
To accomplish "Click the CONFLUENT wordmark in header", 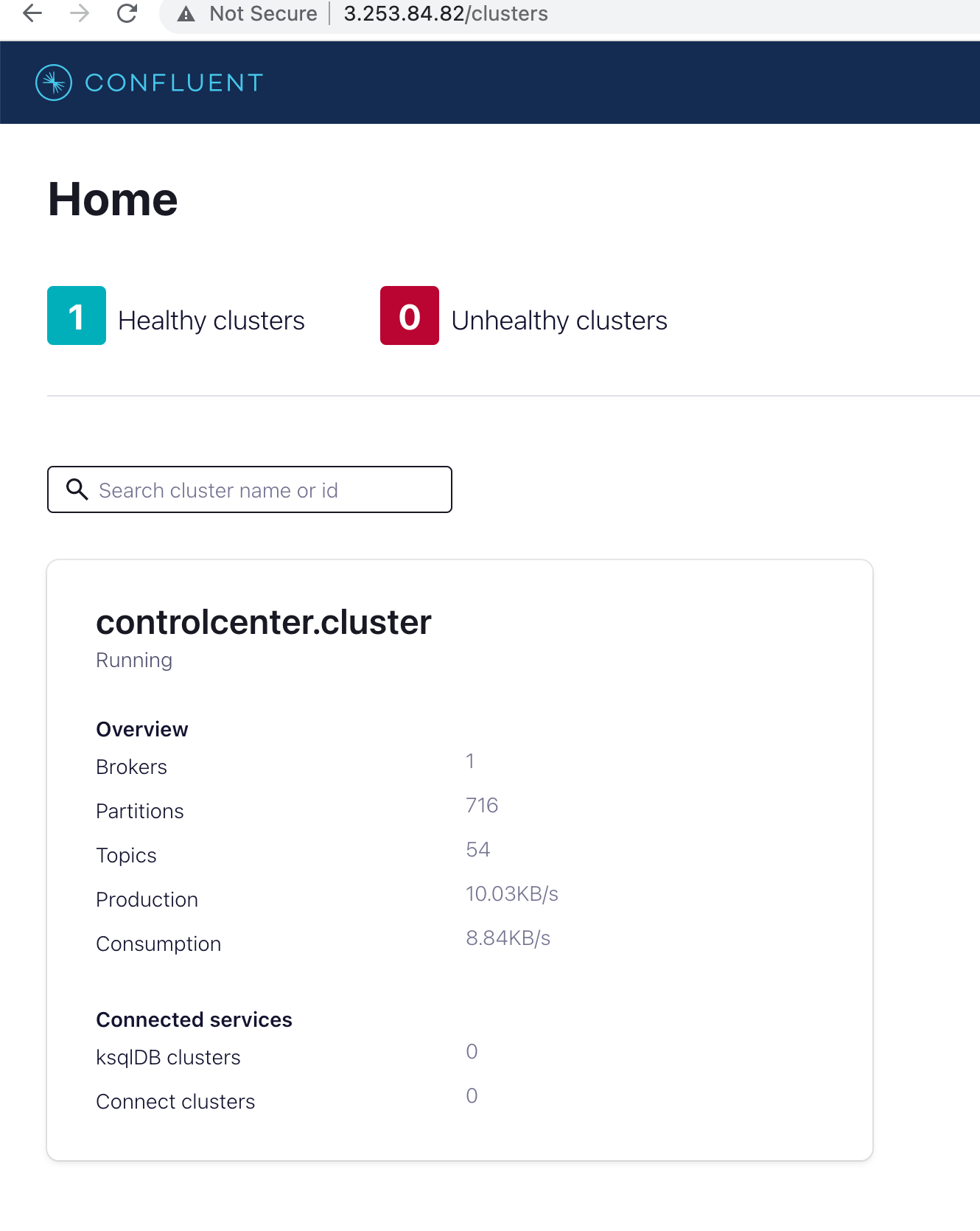I will coord(174,83).
